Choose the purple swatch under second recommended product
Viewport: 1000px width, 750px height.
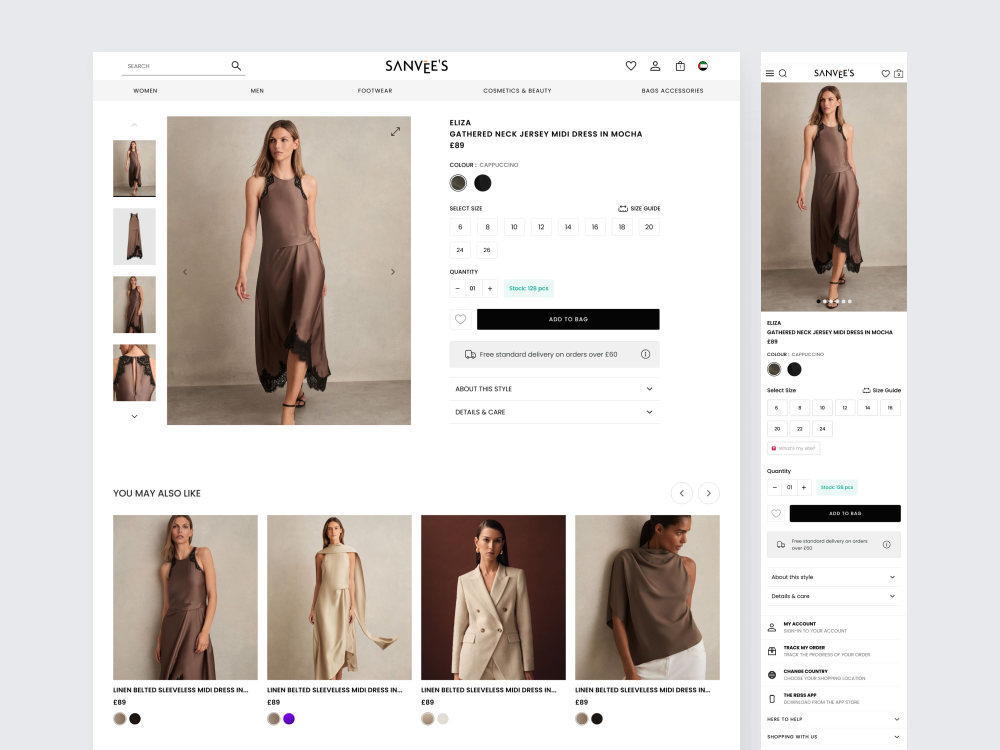[289, 719]
